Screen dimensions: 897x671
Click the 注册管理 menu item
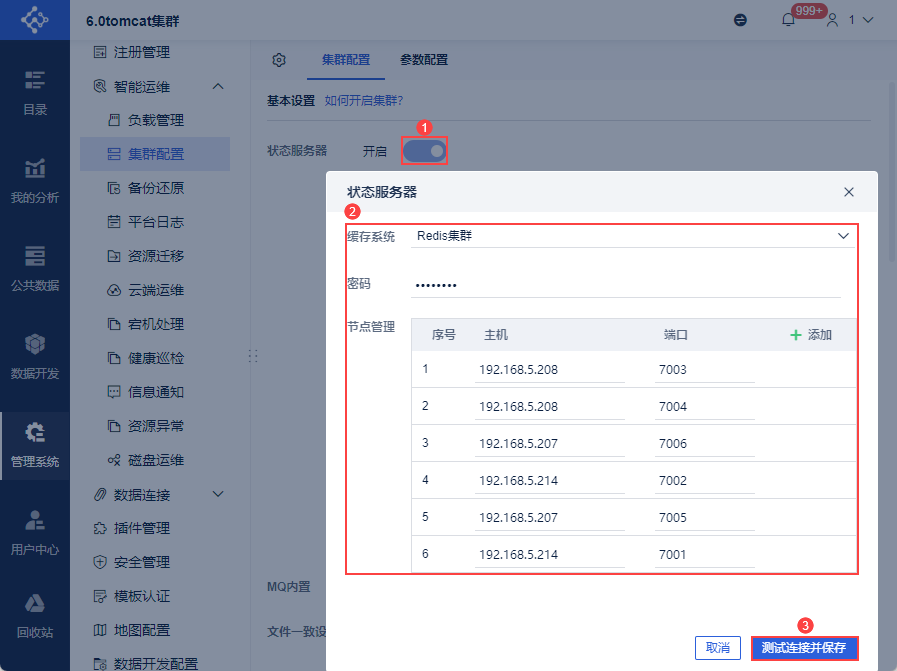(132, 52)
